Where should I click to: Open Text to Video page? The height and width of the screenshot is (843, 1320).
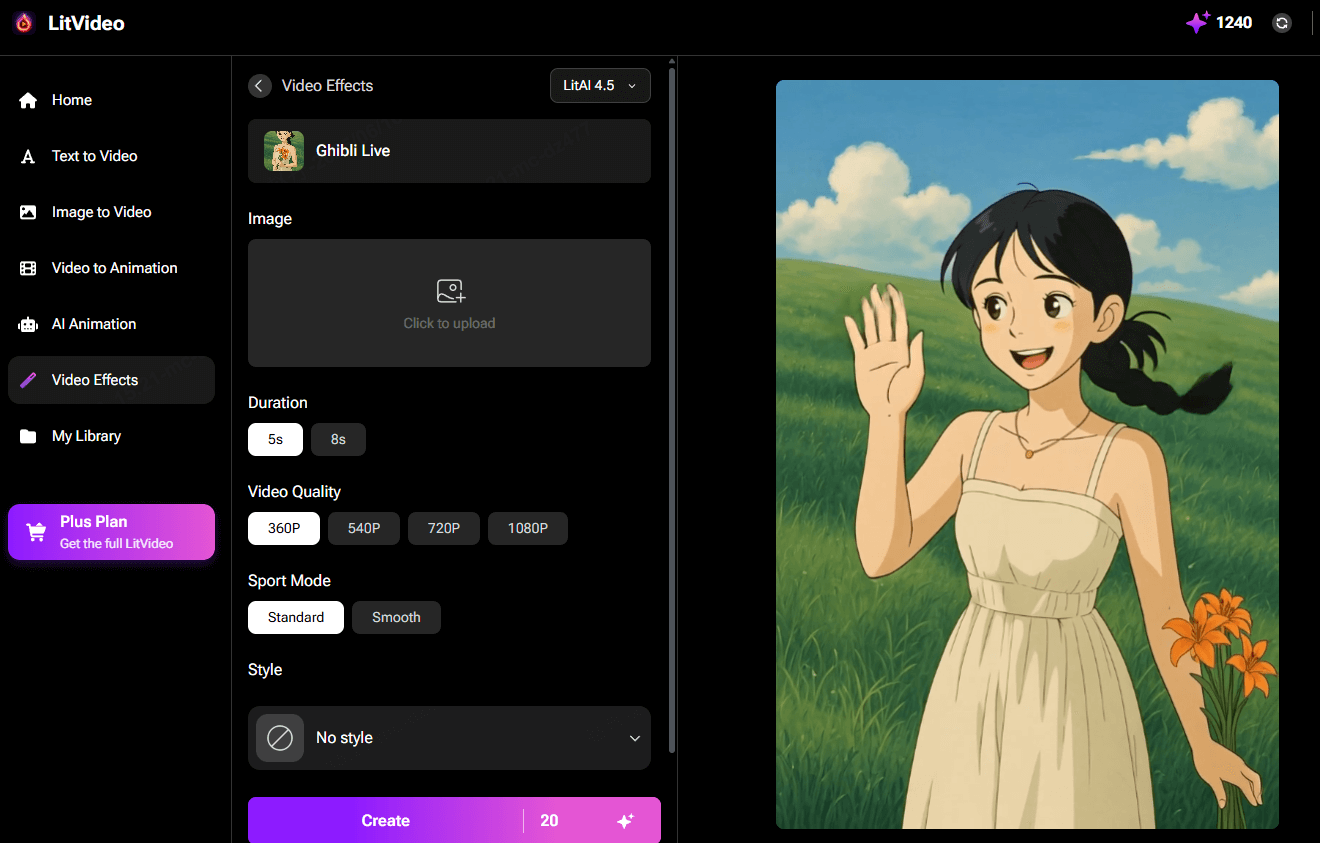(x=111, y=156)
